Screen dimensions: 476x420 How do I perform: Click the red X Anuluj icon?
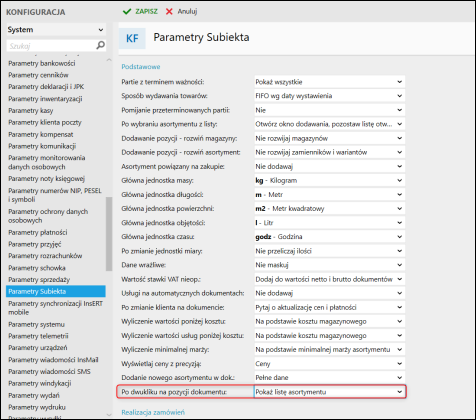[x=169, y=12]
